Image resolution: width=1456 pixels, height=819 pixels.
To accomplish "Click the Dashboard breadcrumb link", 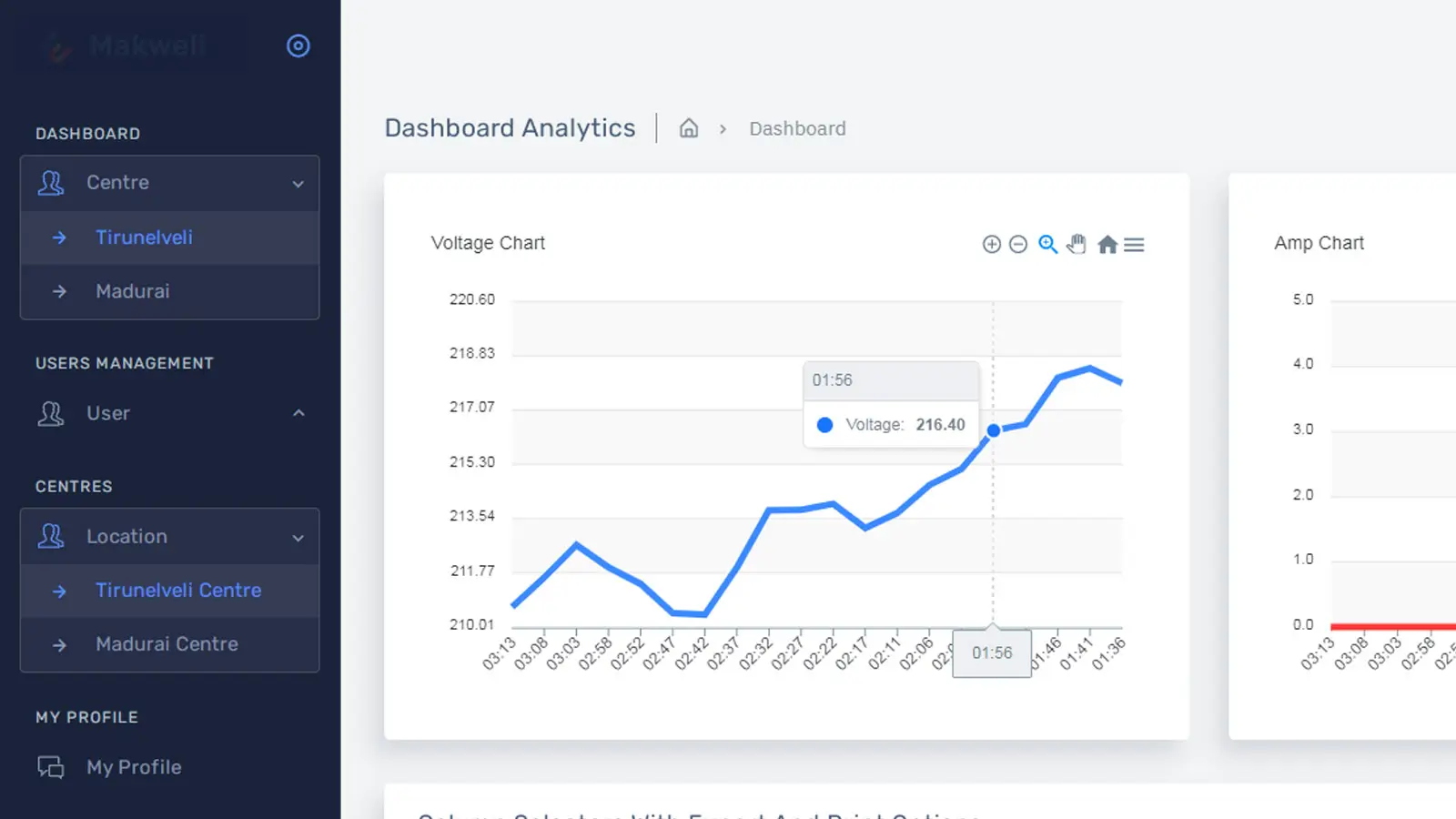I will [797, 128].
